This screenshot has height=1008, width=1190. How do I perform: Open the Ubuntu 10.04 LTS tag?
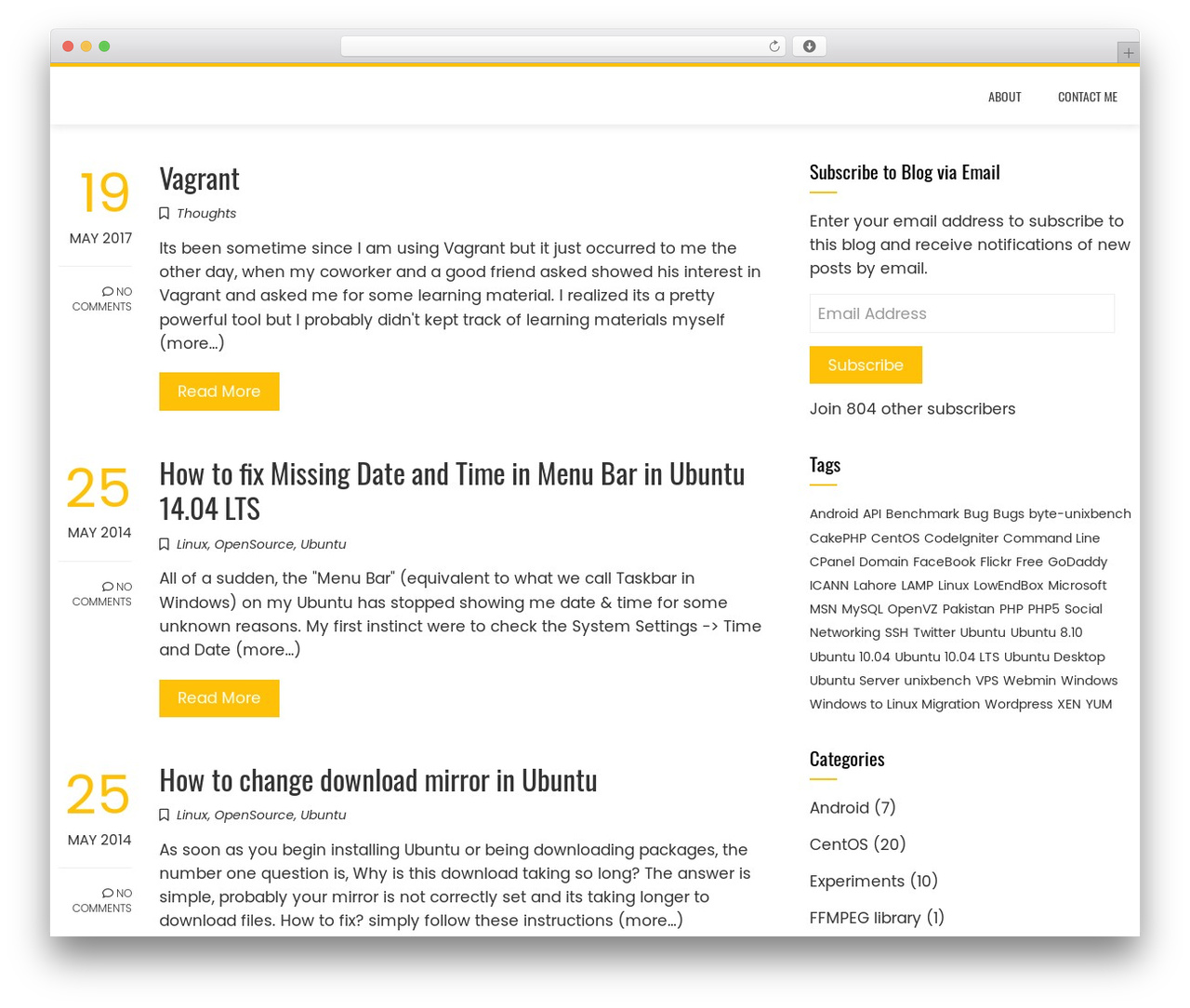pyautogui.click(x=947, y=657)
